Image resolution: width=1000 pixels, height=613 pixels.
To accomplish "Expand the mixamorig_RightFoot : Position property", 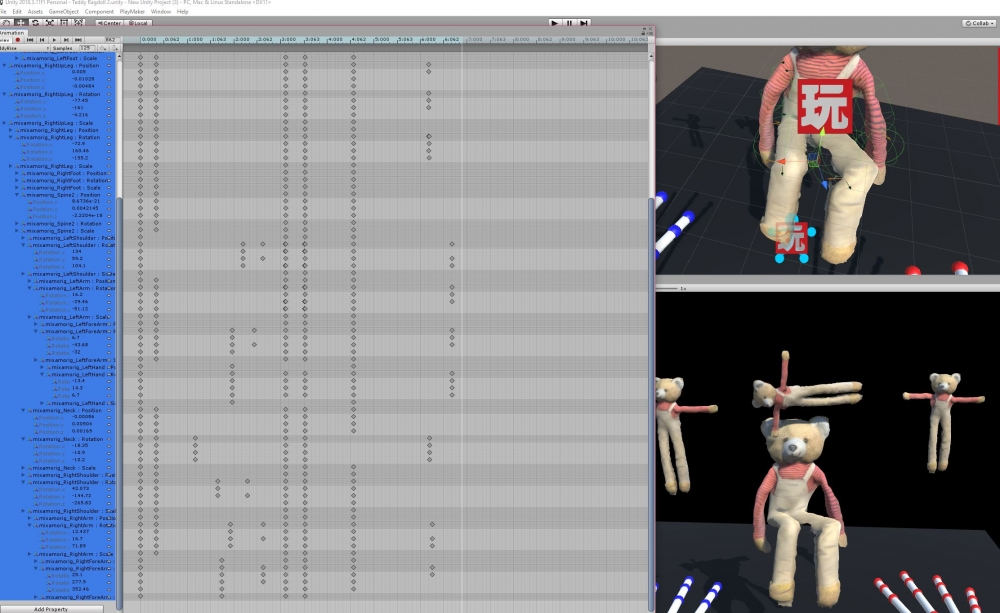I will pos(17,173).
